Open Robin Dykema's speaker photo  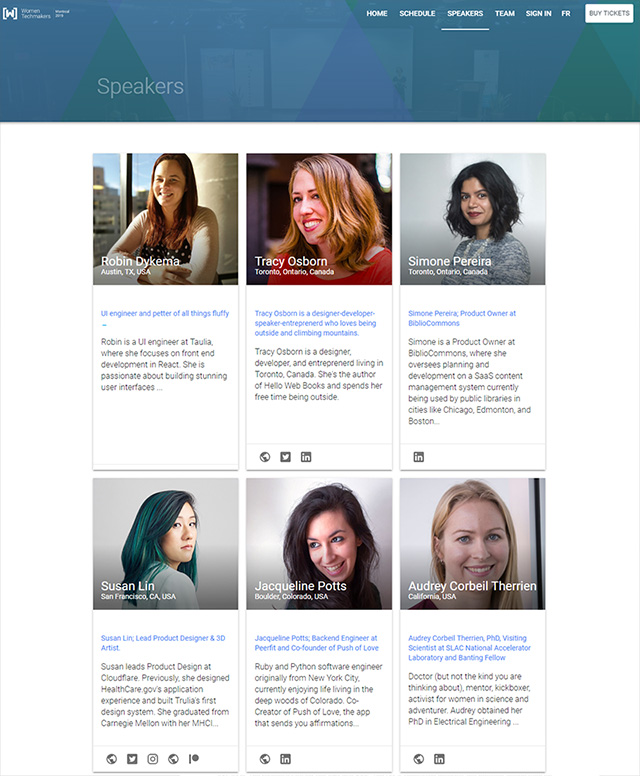click(165, 219)
